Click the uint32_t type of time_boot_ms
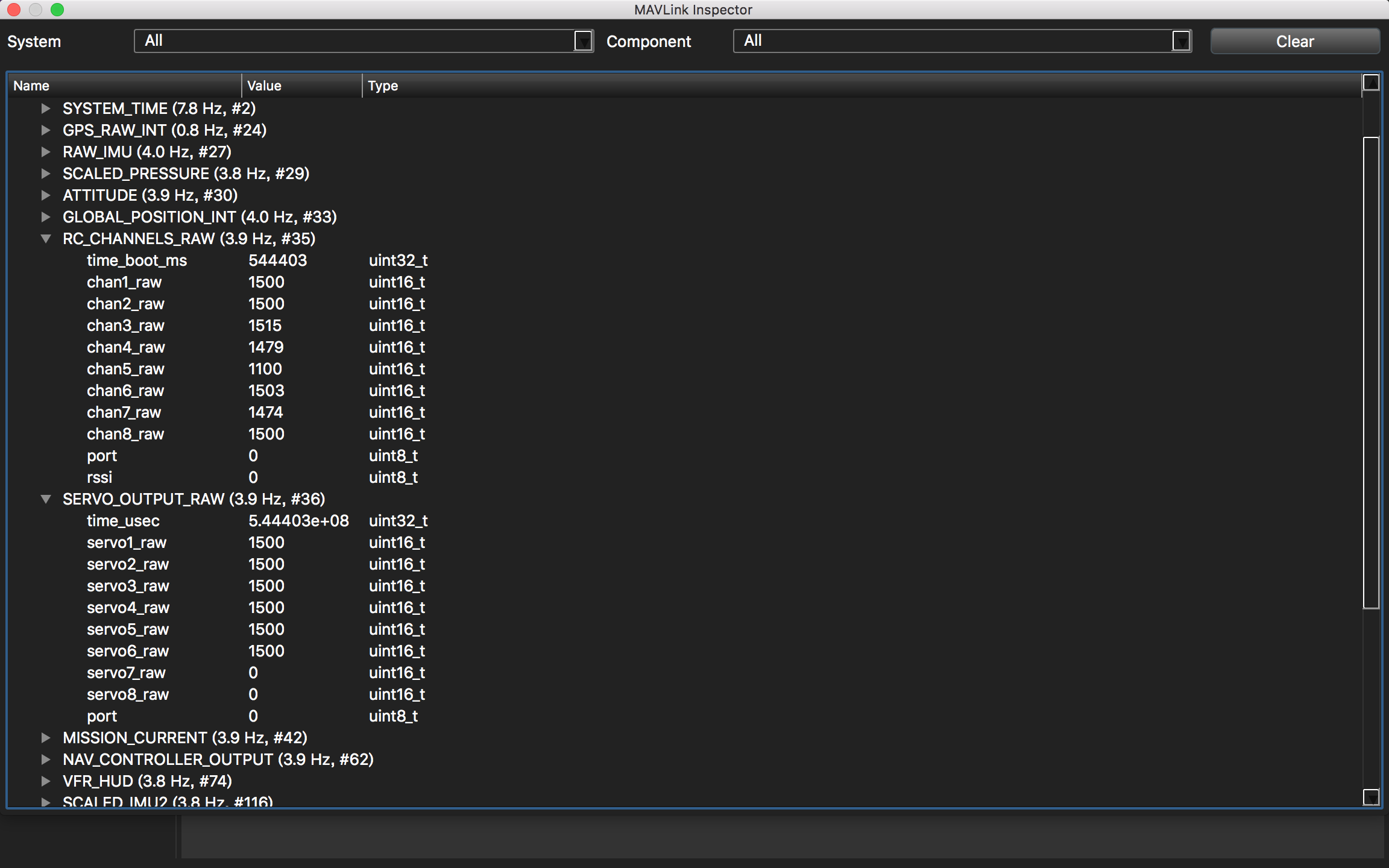 [x=398, y=260]
